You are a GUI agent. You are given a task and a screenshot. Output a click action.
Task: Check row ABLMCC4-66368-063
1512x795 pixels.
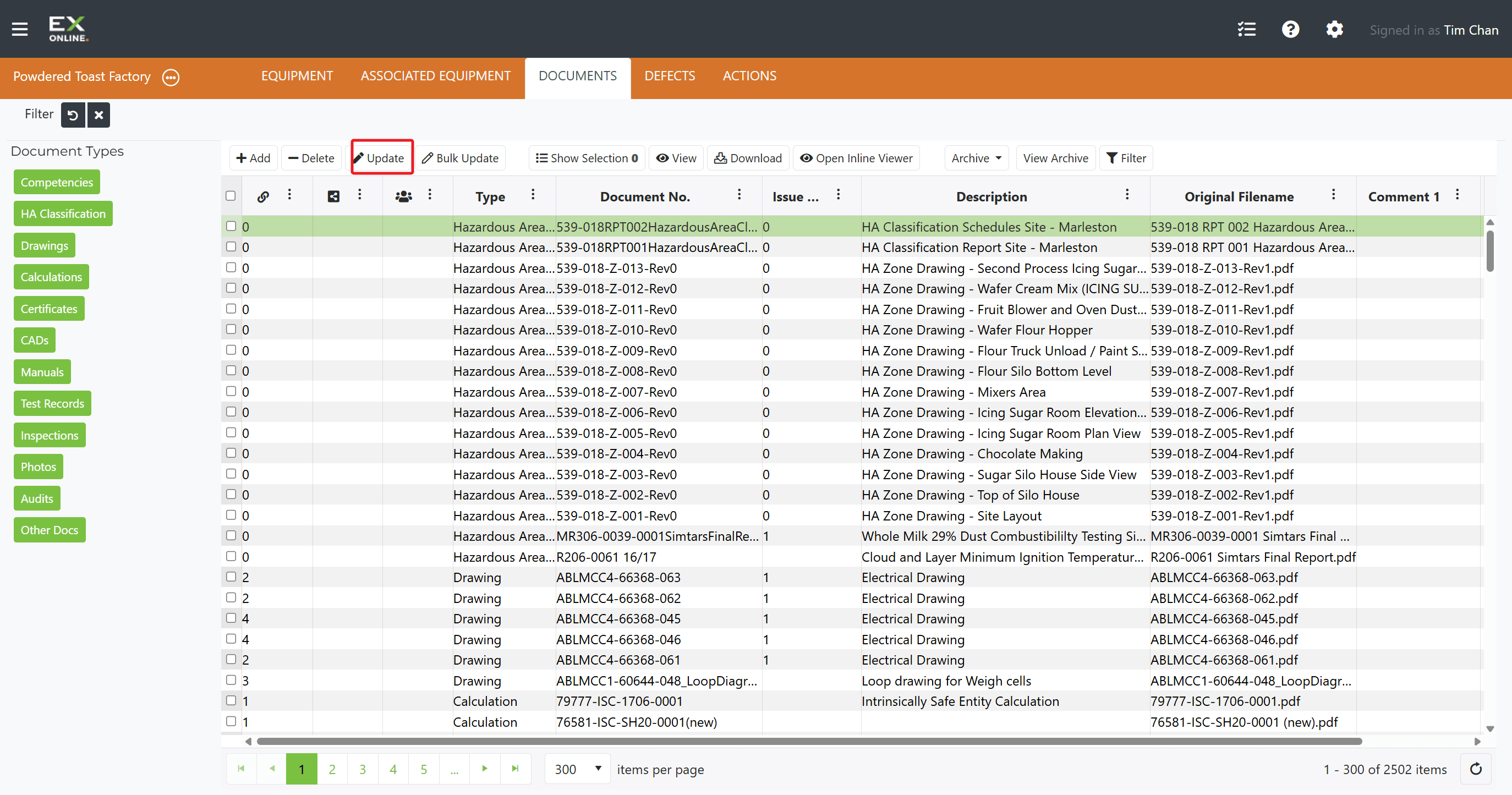coord(231,577)
